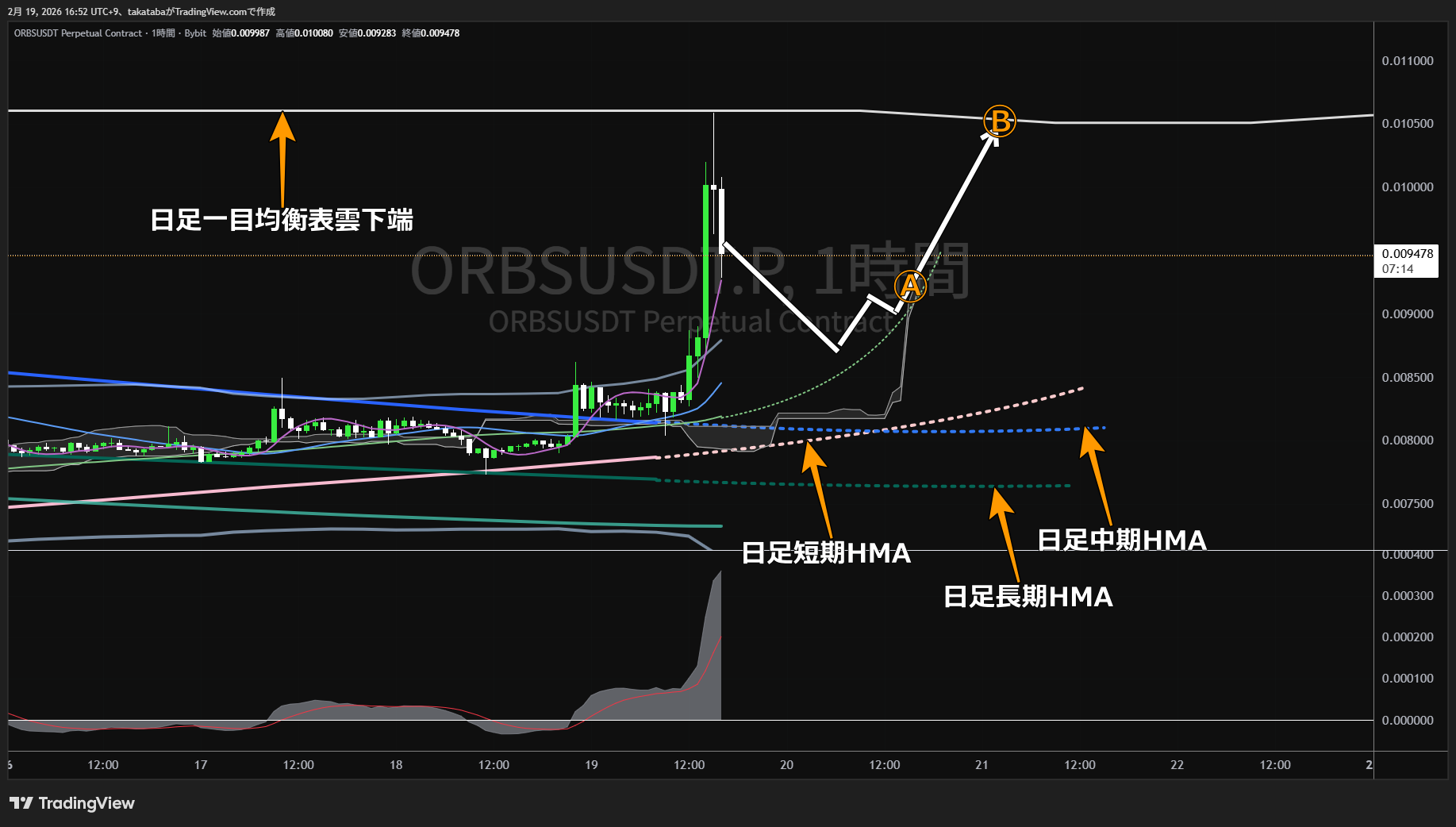Screen dimensions: 1456x827
Task: Click price axis value 0.008000
Action: (x=1408, y=440)
